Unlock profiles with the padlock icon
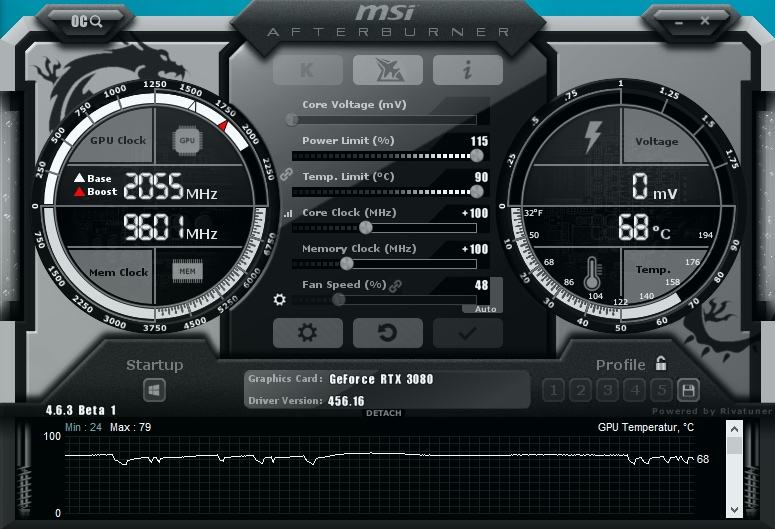Viewport: 775px width, 529px height. pyautogui.click(x=661, y=363)
